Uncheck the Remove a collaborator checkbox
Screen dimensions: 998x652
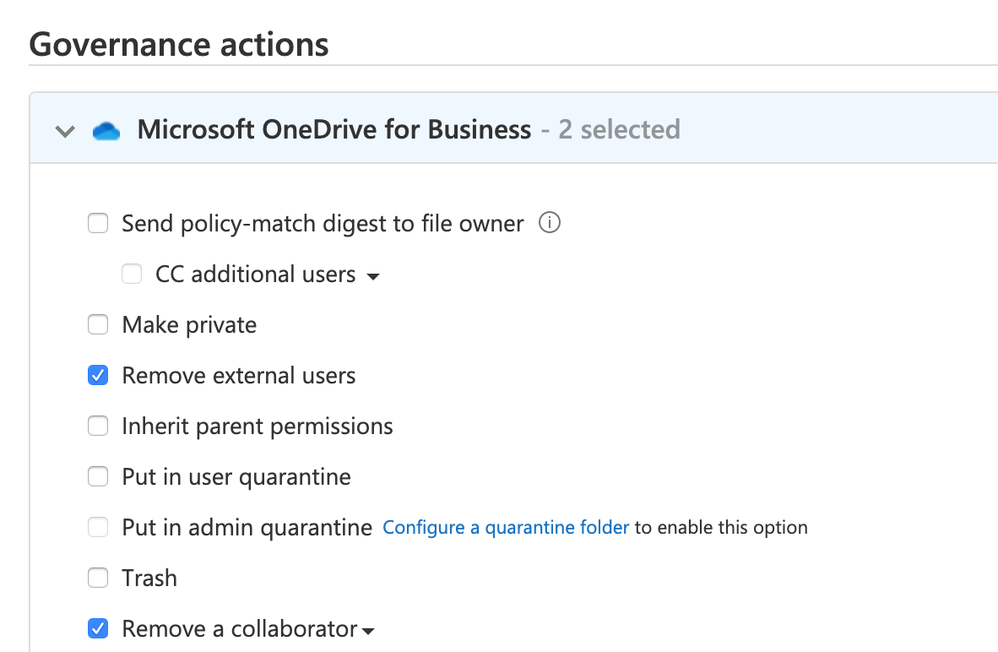[98, 629]
